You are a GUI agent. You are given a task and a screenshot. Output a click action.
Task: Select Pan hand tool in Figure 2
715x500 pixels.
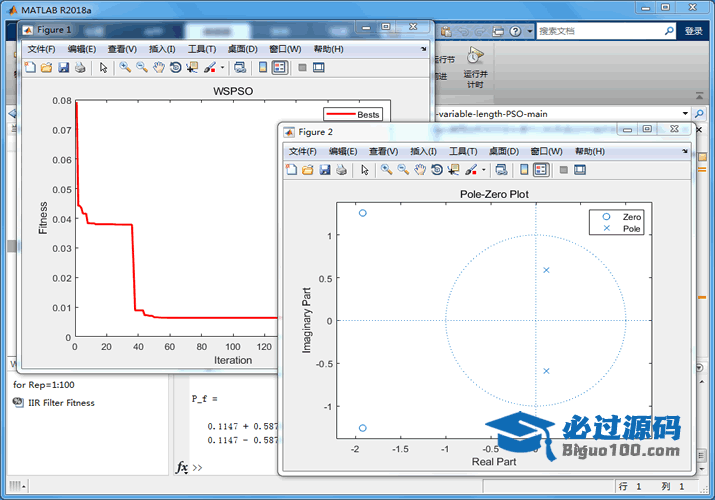420,170
